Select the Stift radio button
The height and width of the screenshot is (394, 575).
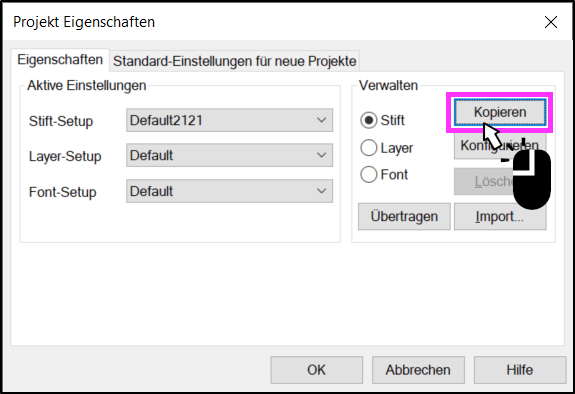pos(382,120)
